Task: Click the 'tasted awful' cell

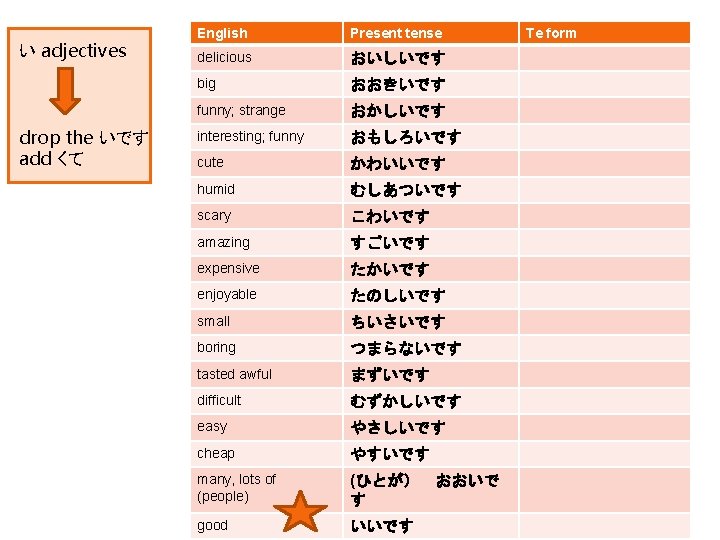Action: [266, 374]
